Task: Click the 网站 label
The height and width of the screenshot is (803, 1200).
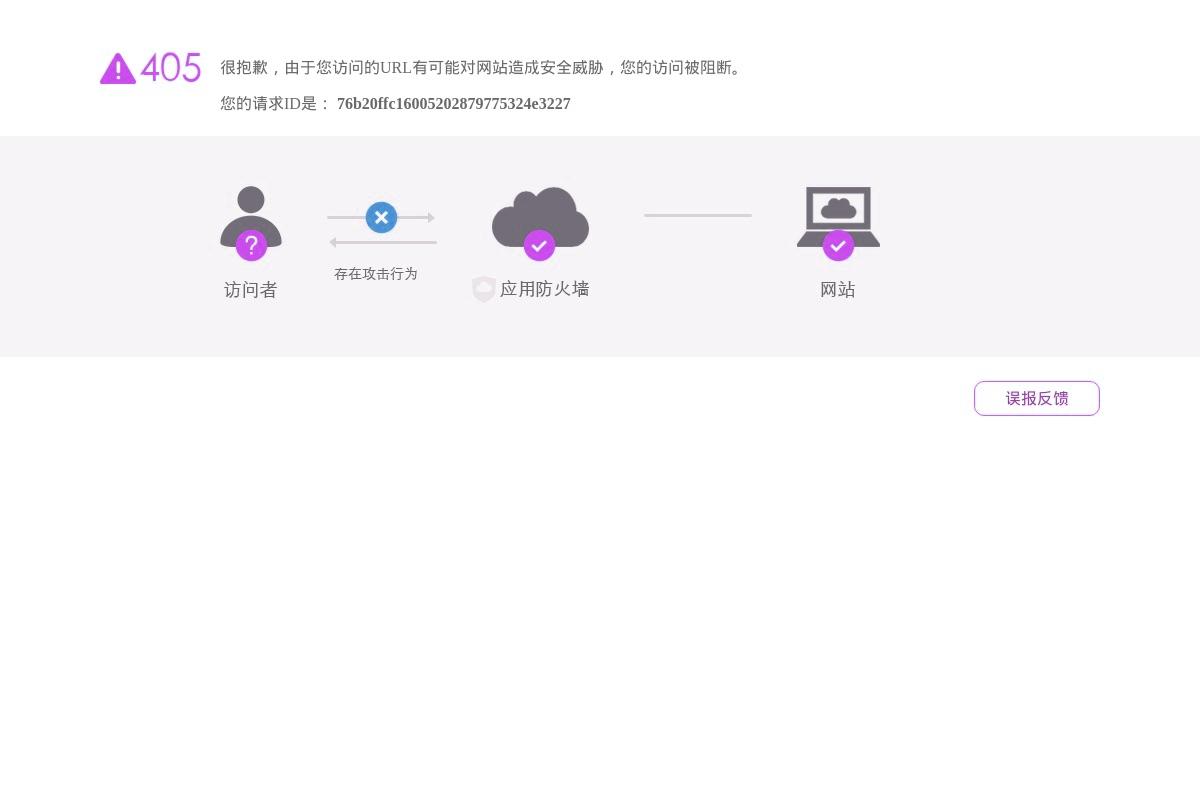Action: point(838,290)
